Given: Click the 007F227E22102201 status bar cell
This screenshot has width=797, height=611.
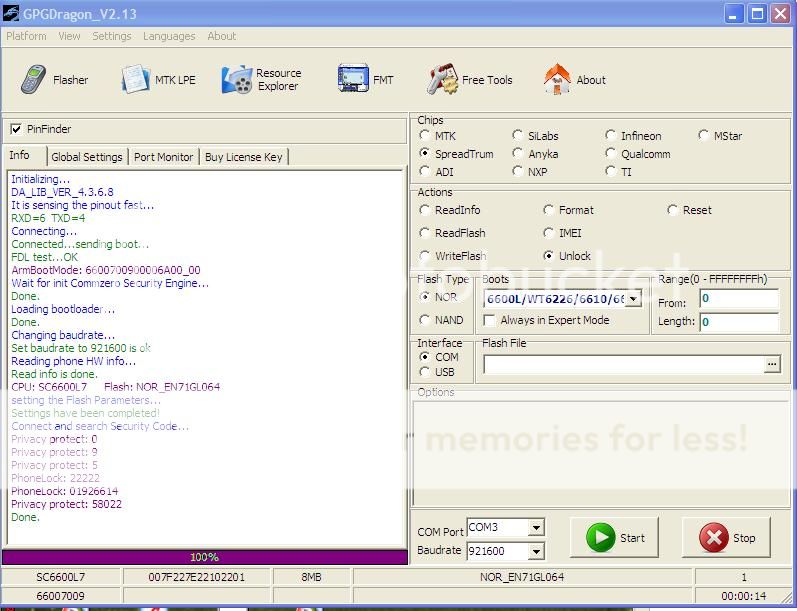Looking at the screenshot, I should tap(197, 577).
